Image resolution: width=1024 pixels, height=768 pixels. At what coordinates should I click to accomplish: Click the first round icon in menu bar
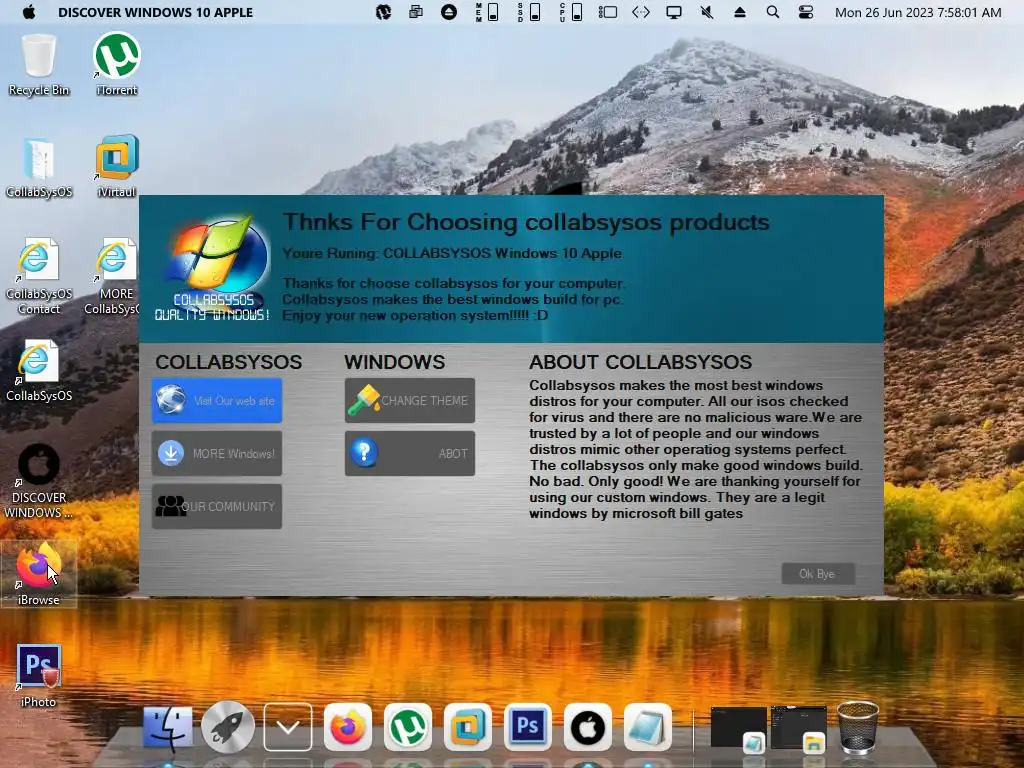pos(383,12)
